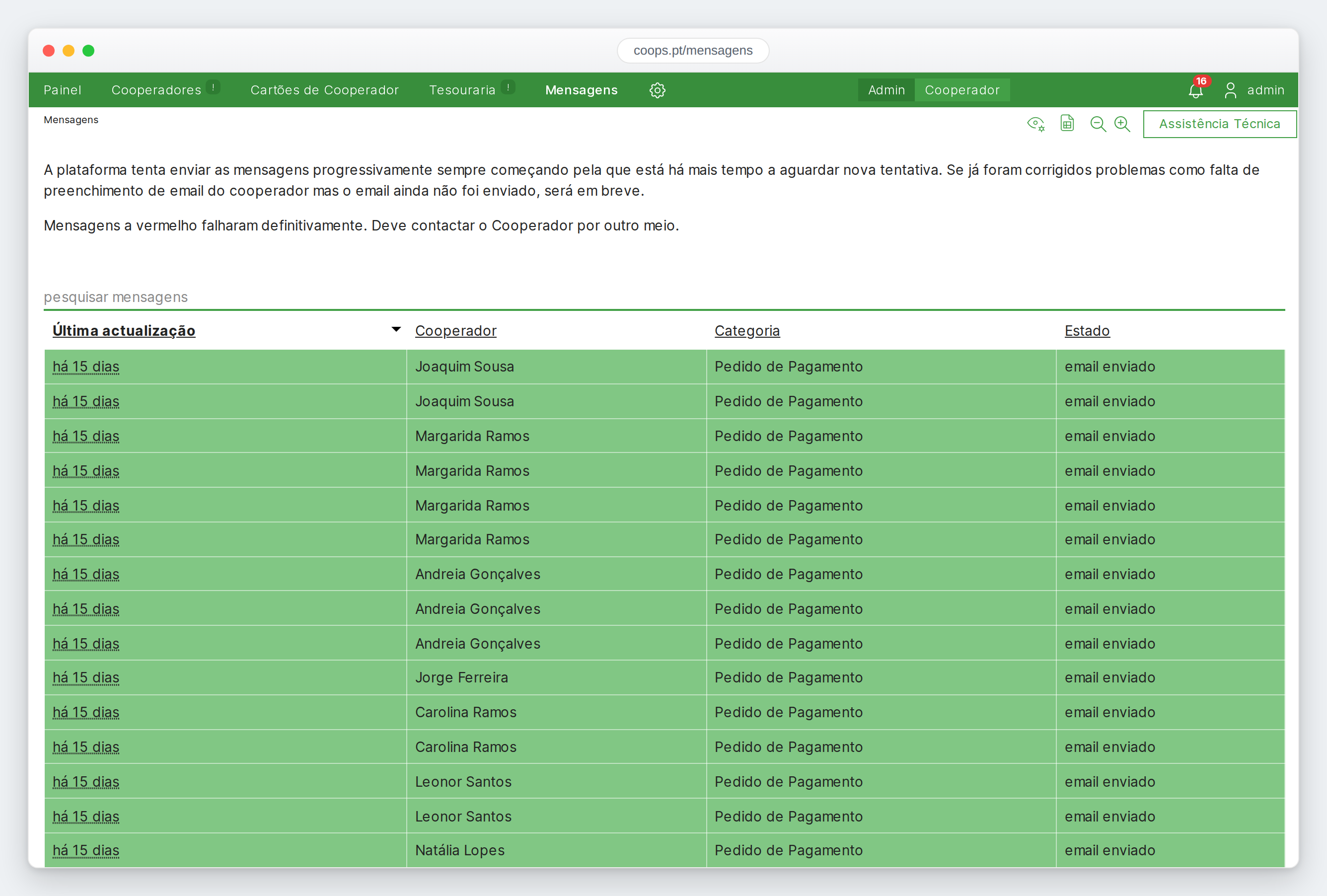Switch to Admin mode toggle
Image resolution: width=1327 pixels, height=896 pixels.
pos(886,90)
